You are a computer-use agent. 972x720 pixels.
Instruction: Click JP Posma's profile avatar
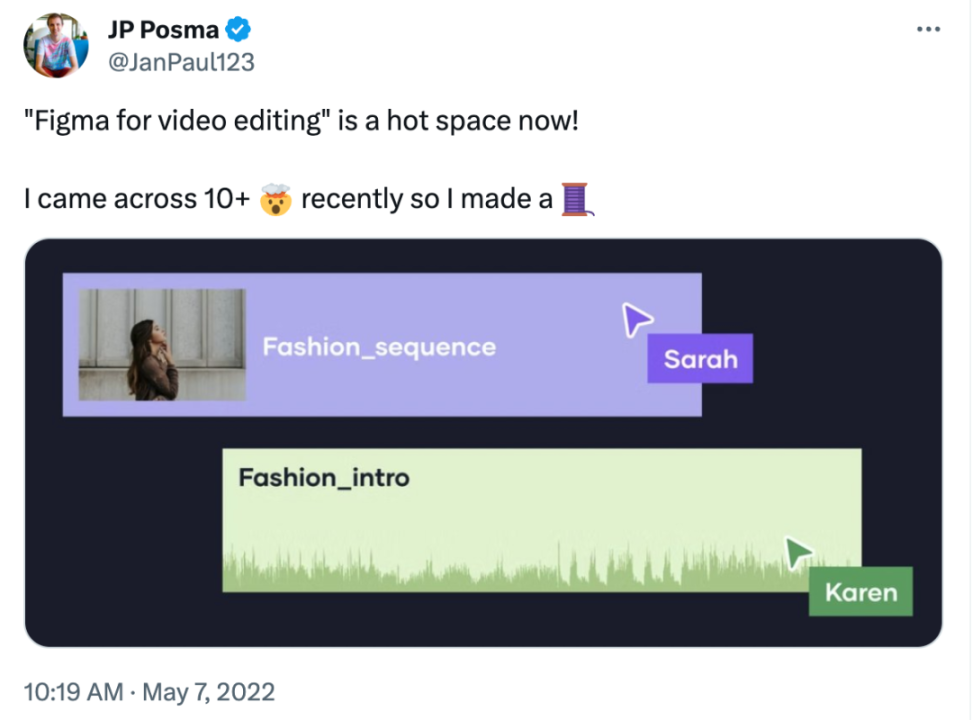(56, 46)
